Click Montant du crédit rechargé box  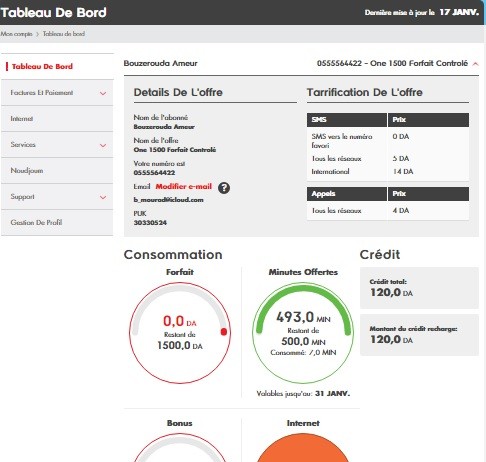point(419,335)
